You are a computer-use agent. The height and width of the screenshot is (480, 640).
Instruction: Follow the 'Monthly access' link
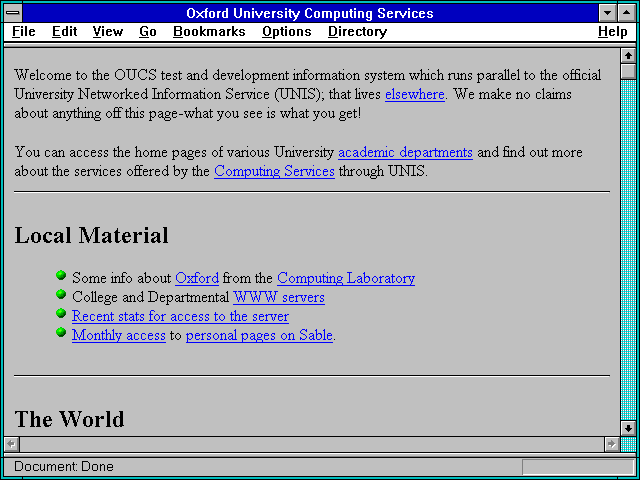click(119, 336)
